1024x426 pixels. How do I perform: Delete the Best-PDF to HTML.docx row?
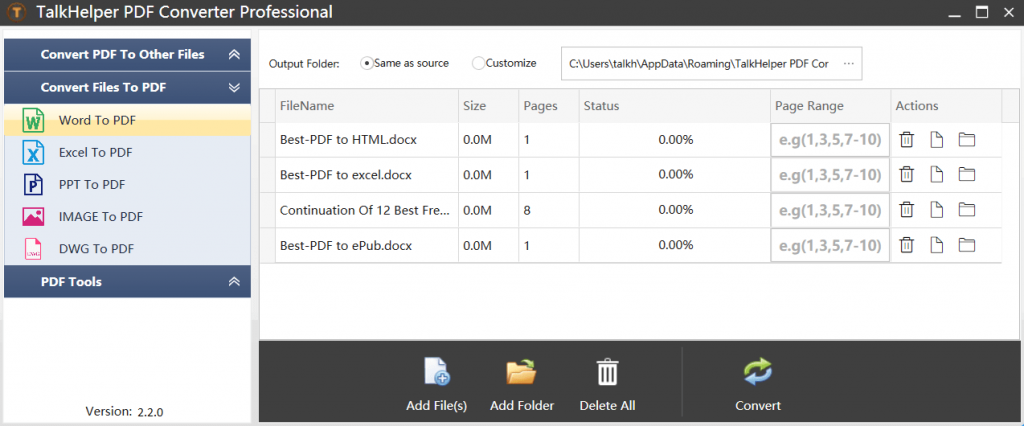pos(906,139)
